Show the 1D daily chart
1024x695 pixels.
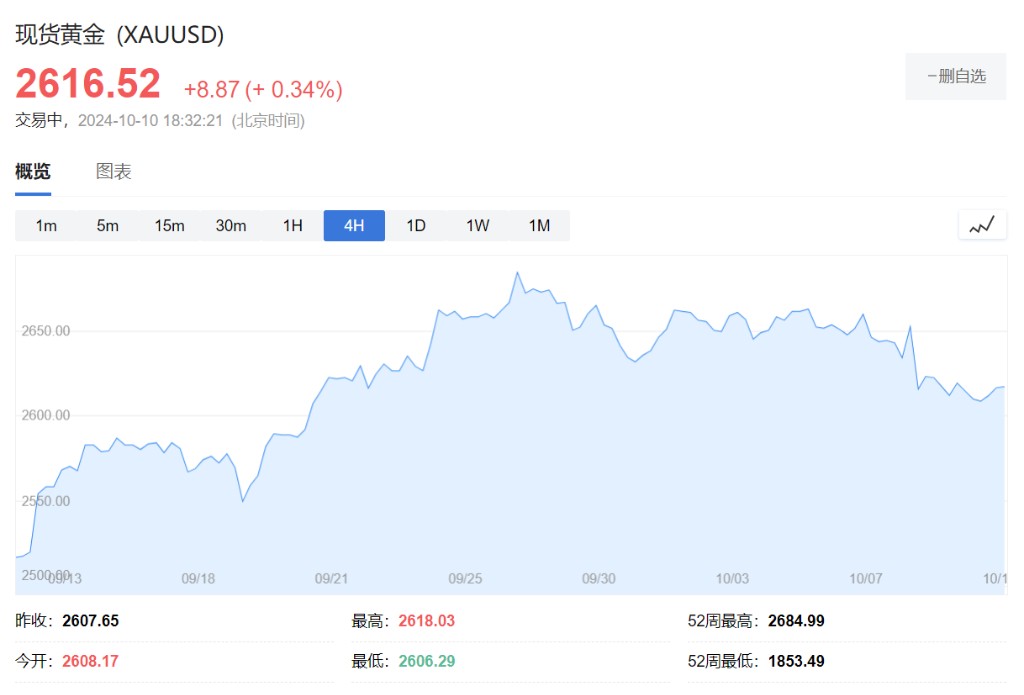[416, 226]
